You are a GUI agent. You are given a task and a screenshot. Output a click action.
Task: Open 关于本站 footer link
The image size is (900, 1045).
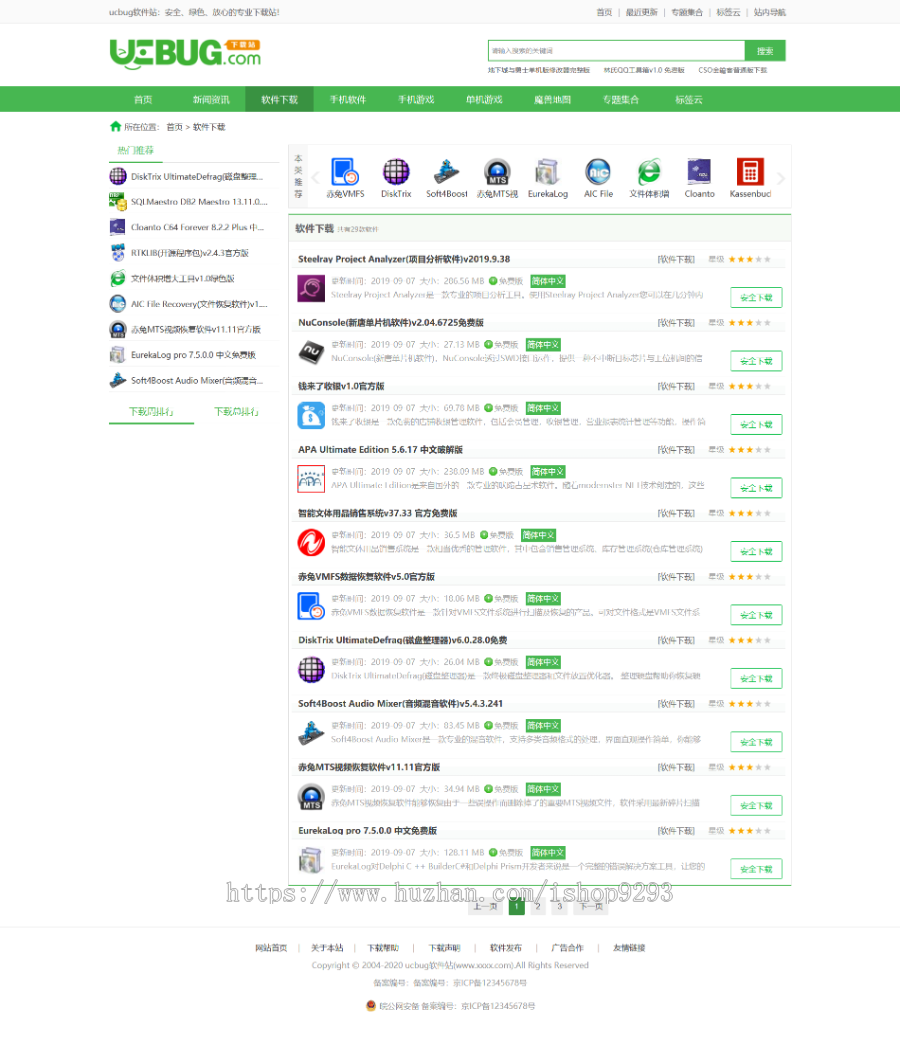327,948
